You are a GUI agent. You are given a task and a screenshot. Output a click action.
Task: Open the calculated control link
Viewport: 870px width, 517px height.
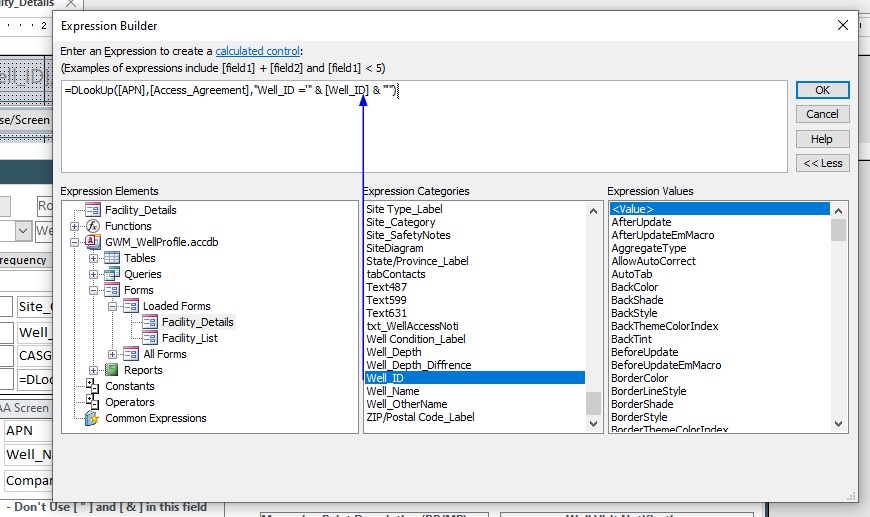pyautogui.click(x=257, y=51)
